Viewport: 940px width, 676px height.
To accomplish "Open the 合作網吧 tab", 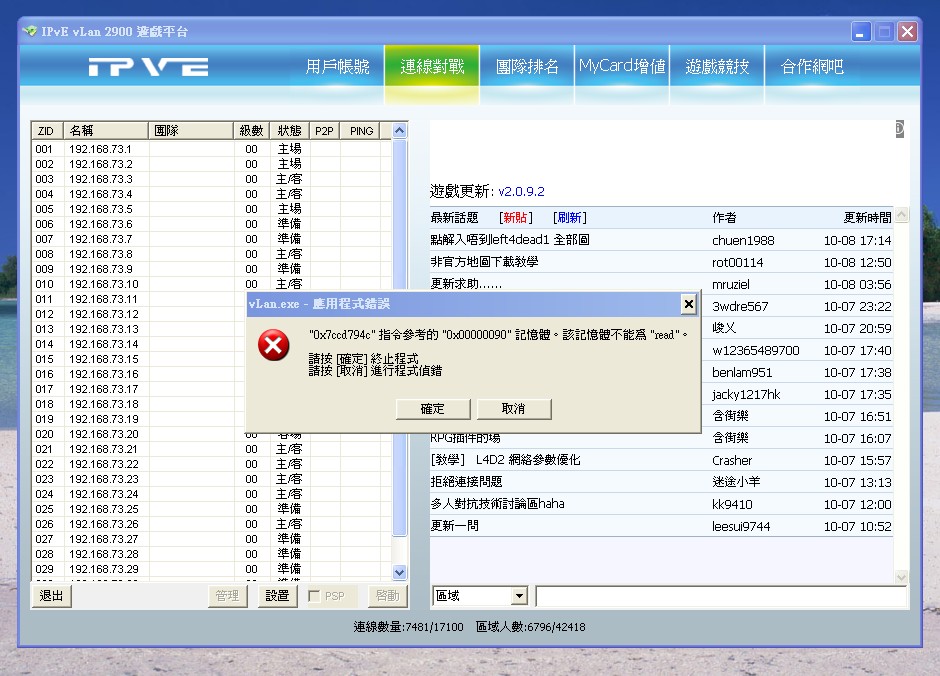I will tap(812, 67).
